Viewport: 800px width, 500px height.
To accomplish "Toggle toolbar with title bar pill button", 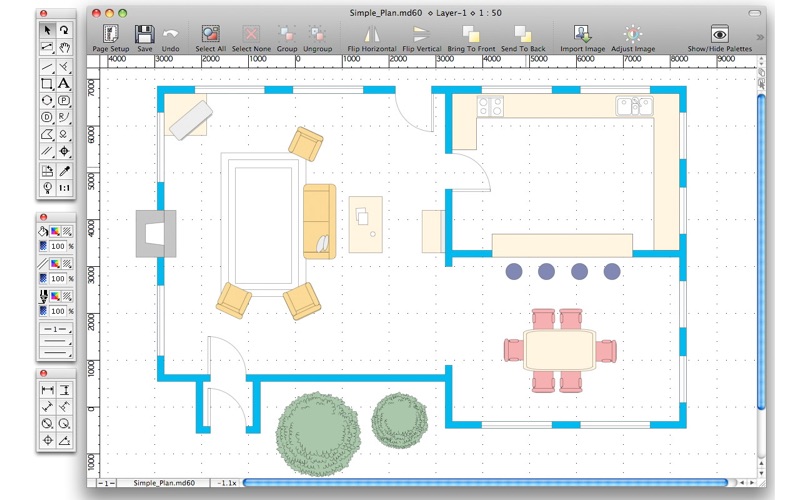I will (x=754, y=13).
